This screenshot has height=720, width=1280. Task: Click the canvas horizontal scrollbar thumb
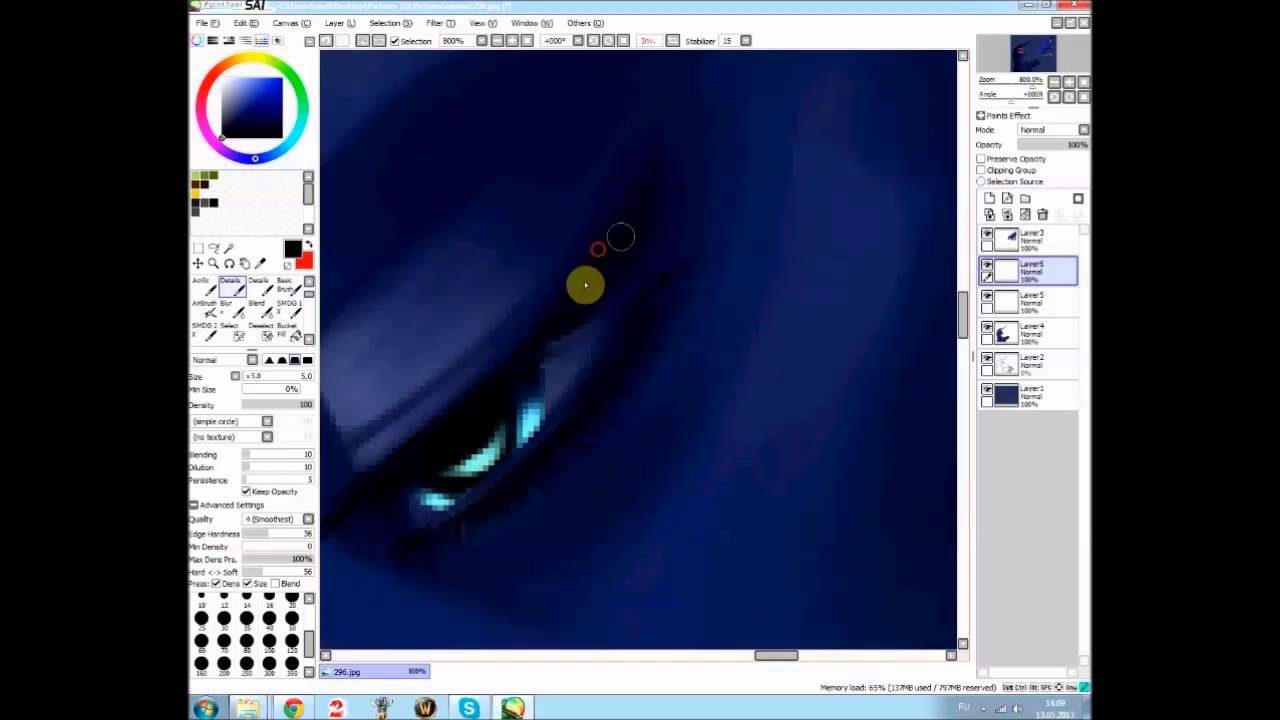776,656
